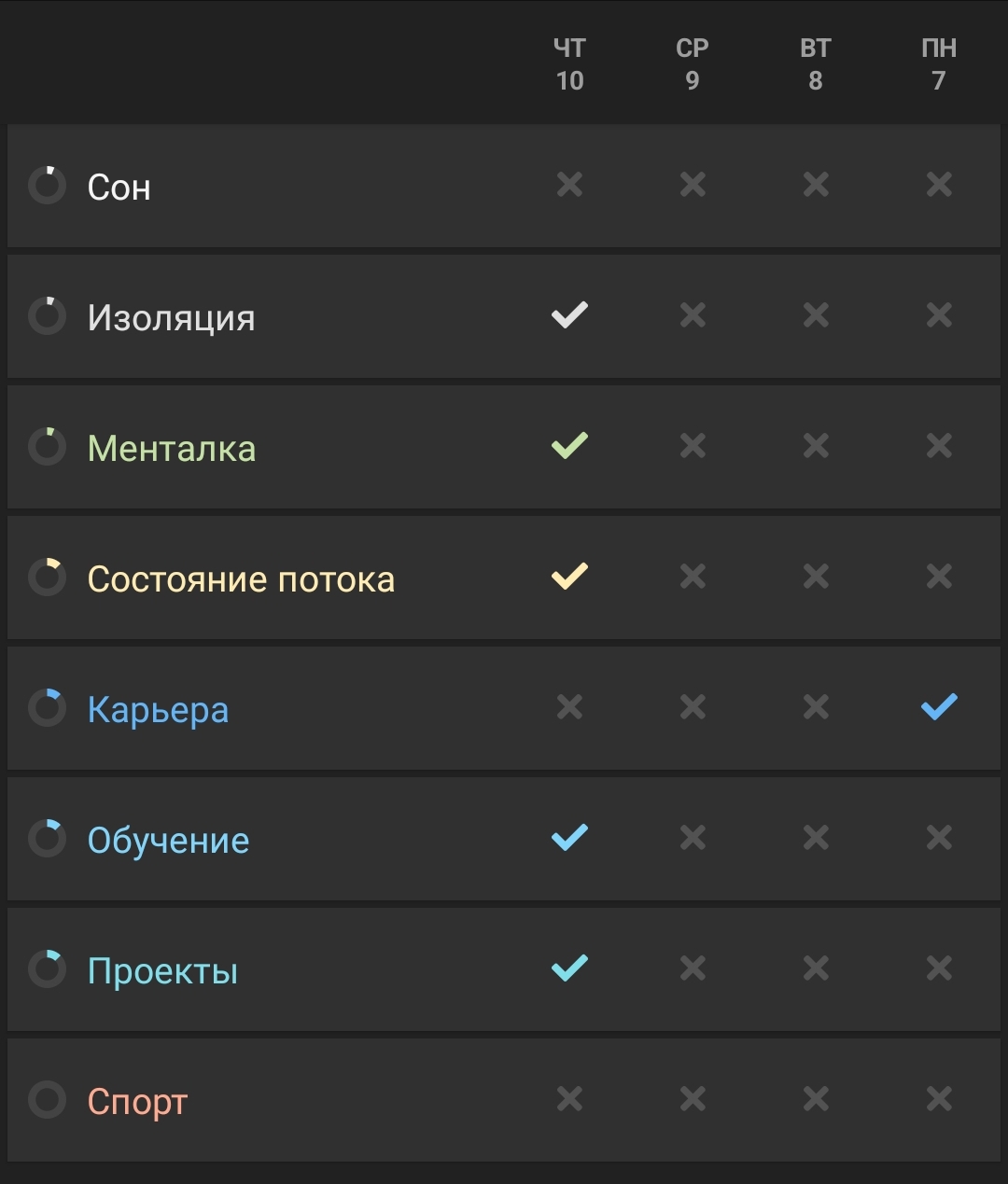Click the blue progress ring next to Карьера
The height and width of the screenshot is (1184, 1008).
click(47, 708)
